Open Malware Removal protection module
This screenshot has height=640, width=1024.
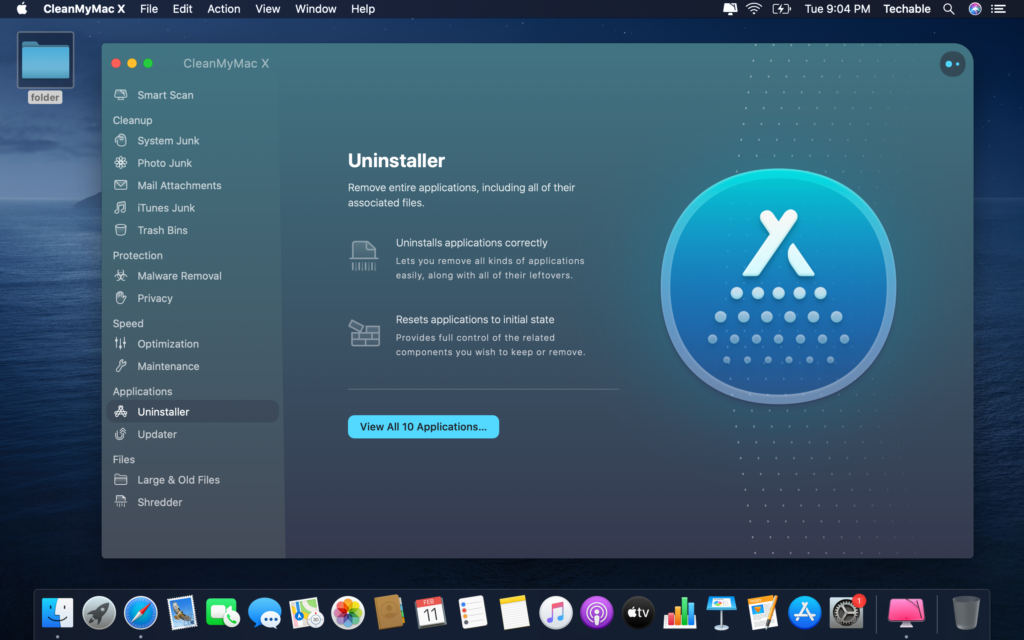[x=179, y=276]
